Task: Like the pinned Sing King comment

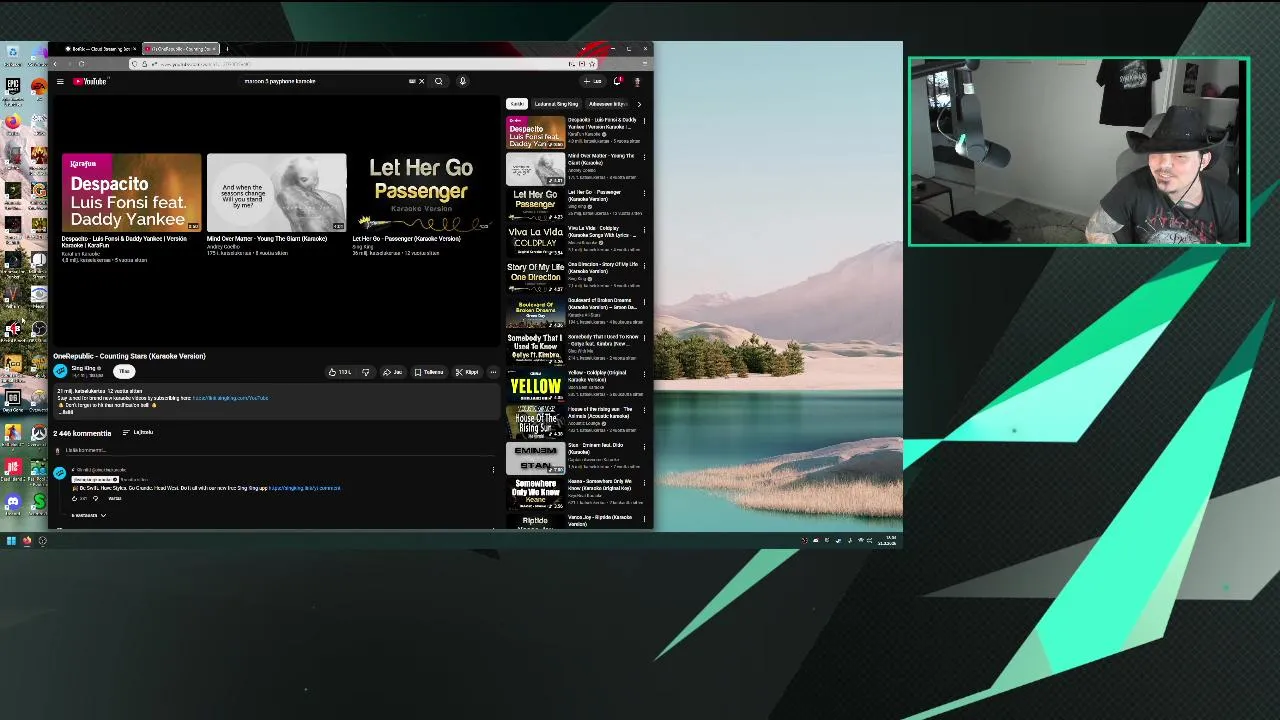Action: pyautogui.click(x=73, y=498)
